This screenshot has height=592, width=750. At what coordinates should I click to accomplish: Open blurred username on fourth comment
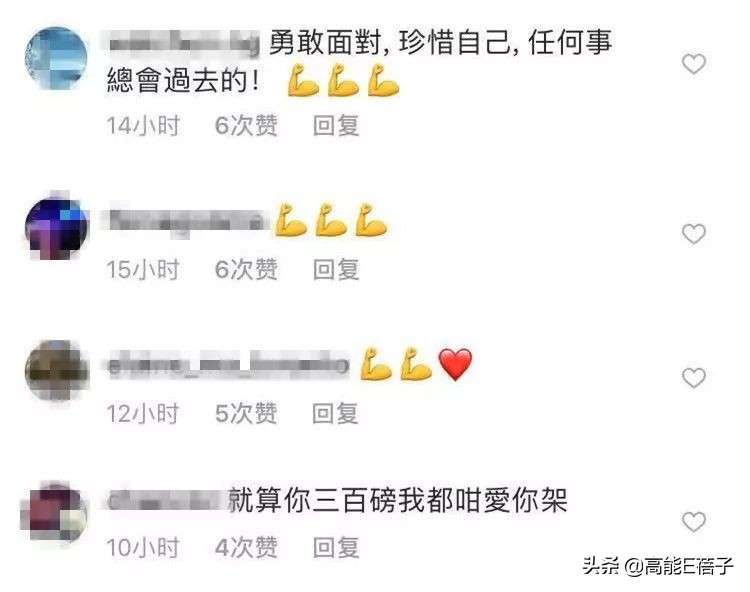pos(165,501)
